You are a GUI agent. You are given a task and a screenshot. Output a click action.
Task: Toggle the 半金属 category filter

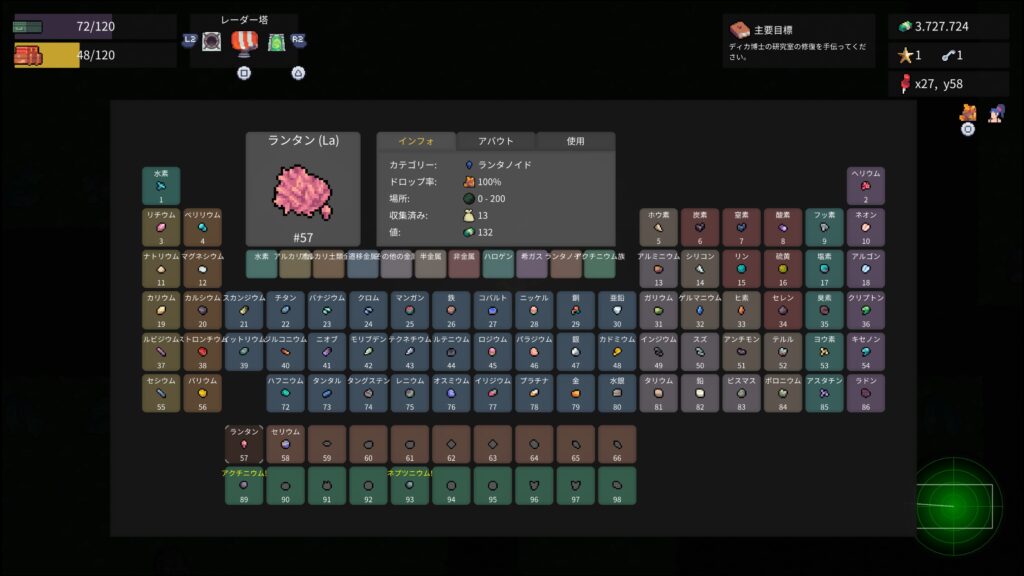(430, 264)
